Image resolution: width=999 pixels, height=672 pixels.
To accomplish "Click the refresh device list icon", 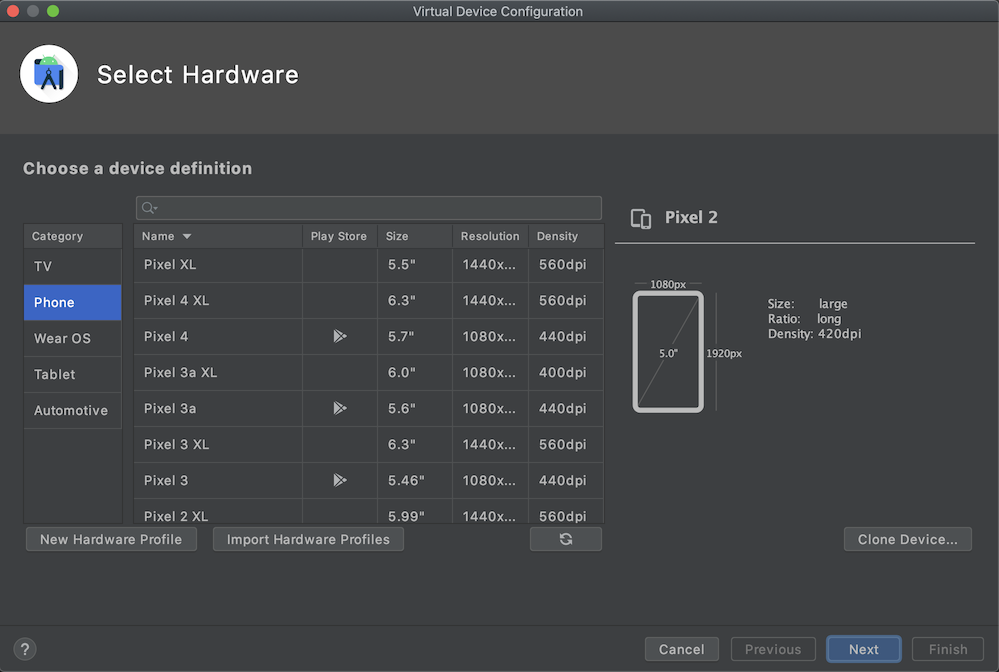I will pos(566,539).
